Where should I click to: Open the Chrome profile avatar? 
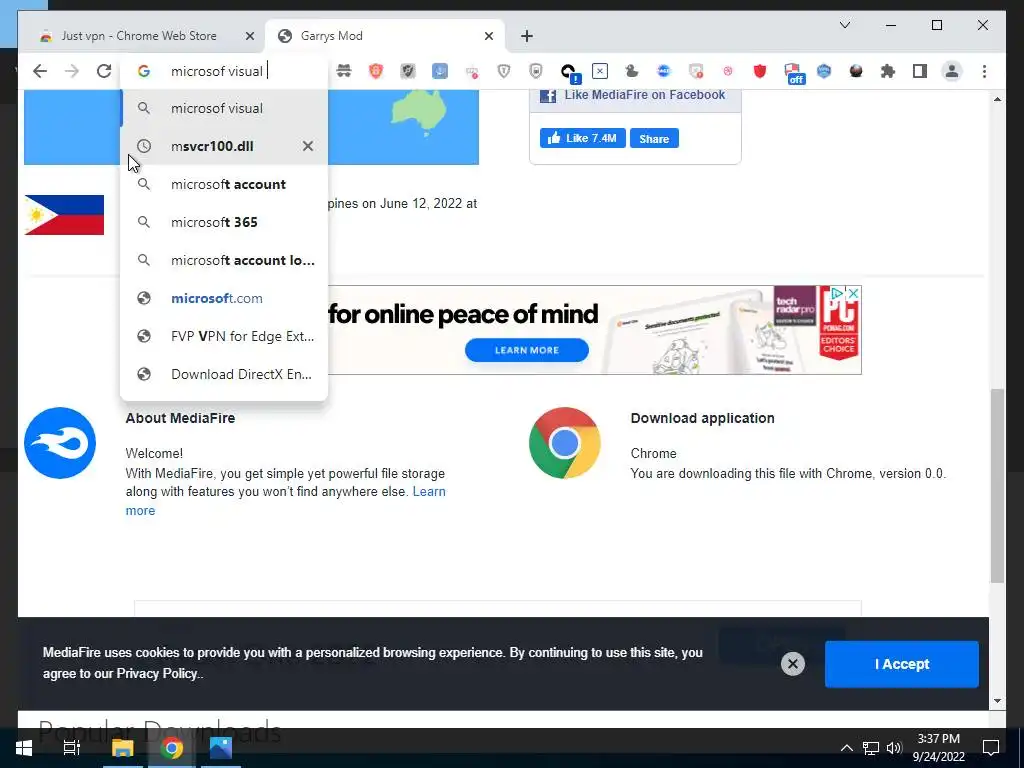[x=952, y=71]
